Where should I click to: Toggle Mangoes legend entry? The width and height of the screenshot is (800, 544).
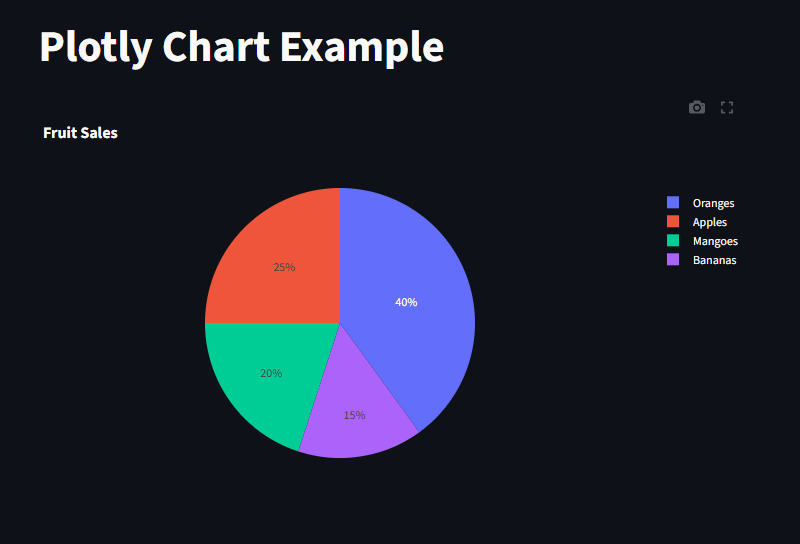pos(703,241)
